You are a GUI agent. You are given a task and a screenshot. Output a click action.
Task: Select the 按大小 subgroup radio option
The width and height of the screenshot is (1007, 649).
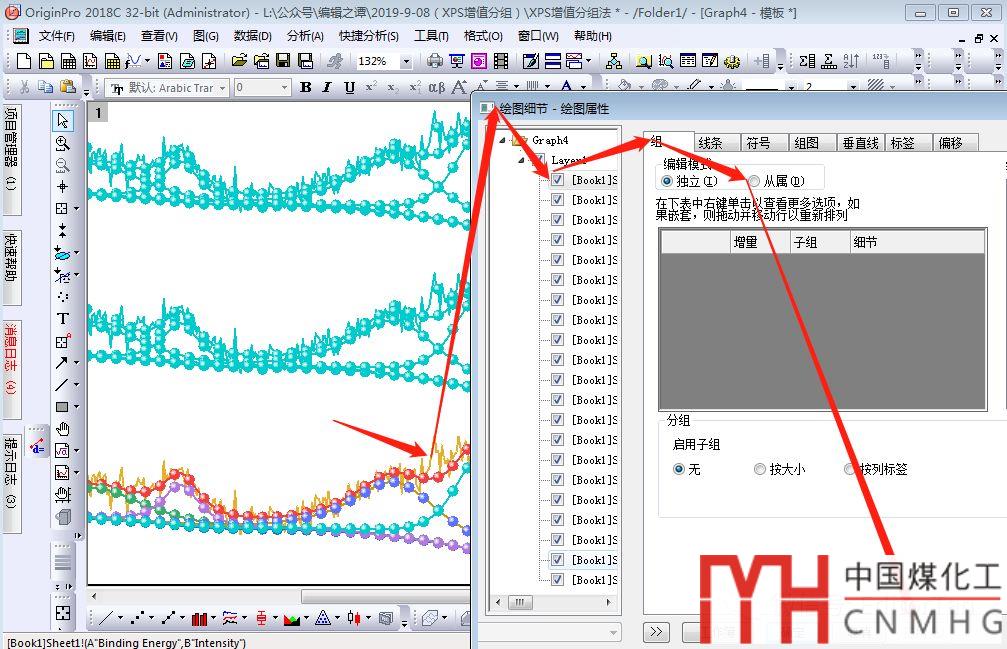coord(760,469)
